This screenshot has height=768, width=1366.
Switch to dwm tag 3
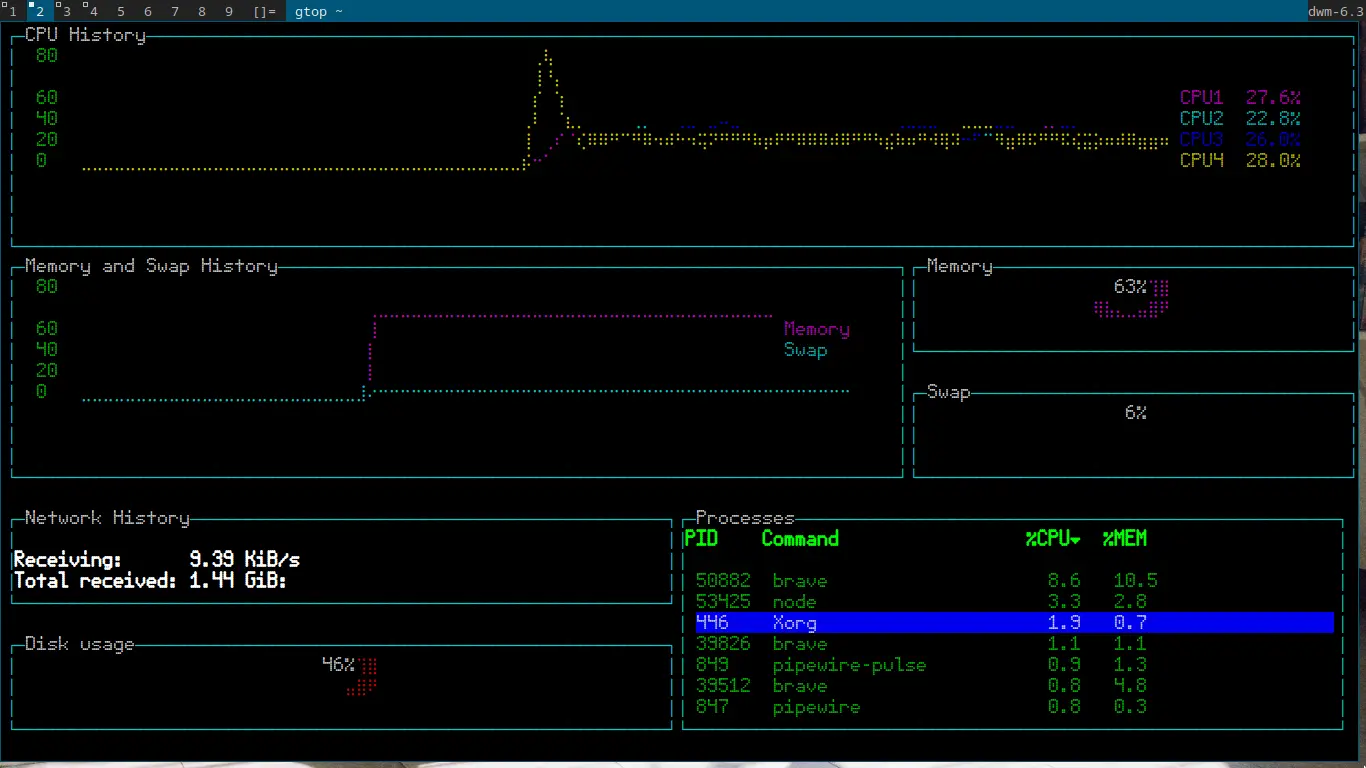coord(66,11)
